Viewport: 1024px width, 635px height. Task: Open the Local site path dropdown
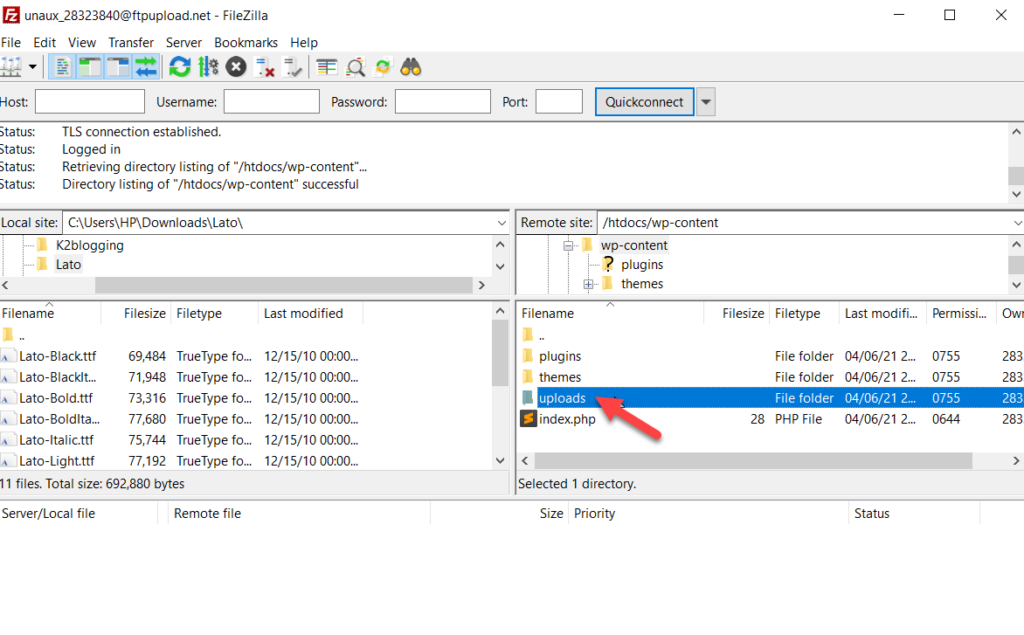coord(501,223)
